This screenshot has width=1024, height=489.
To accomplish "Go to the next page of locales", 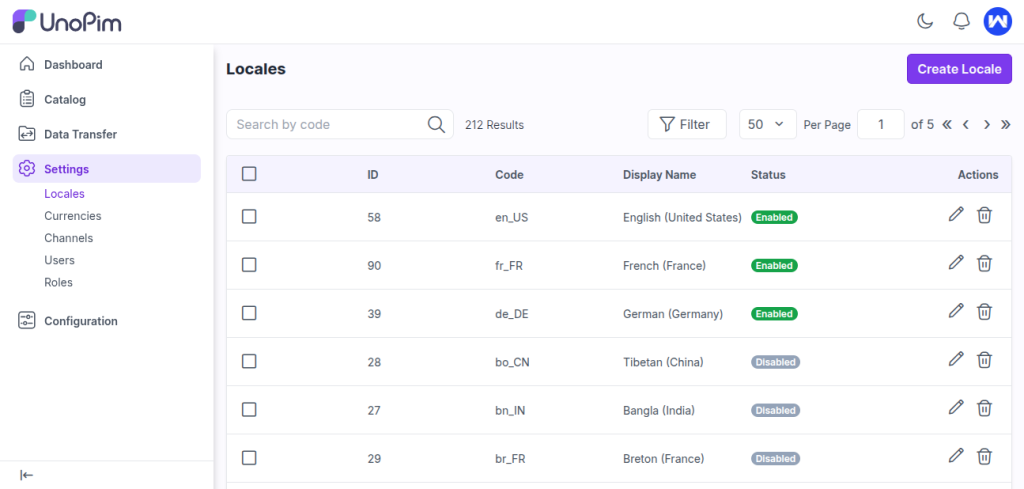I will 986,125.
